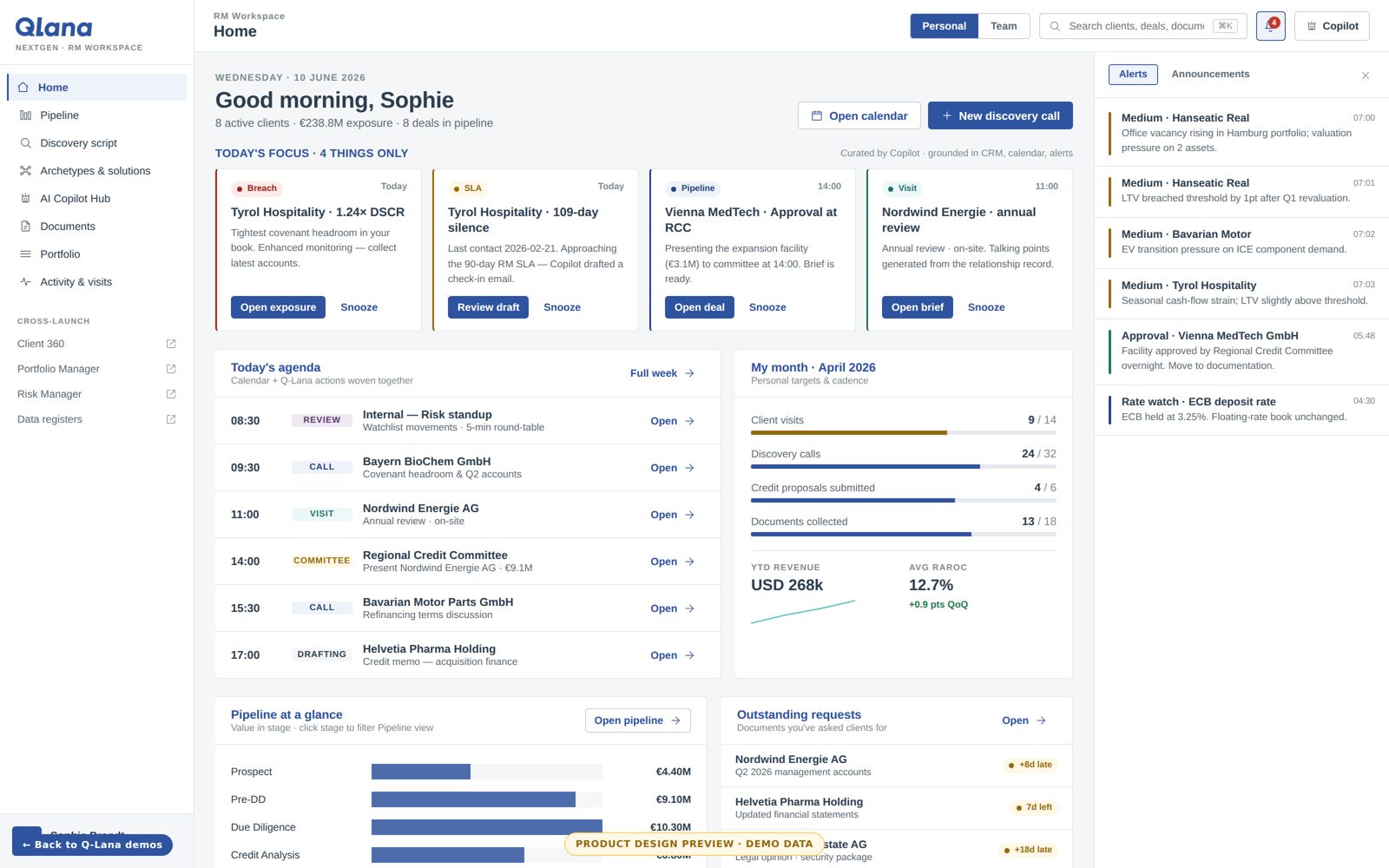Open Hanseatic Real office vacancy alert
The width and height of the screenshot is (1389, 868).
1241,132
